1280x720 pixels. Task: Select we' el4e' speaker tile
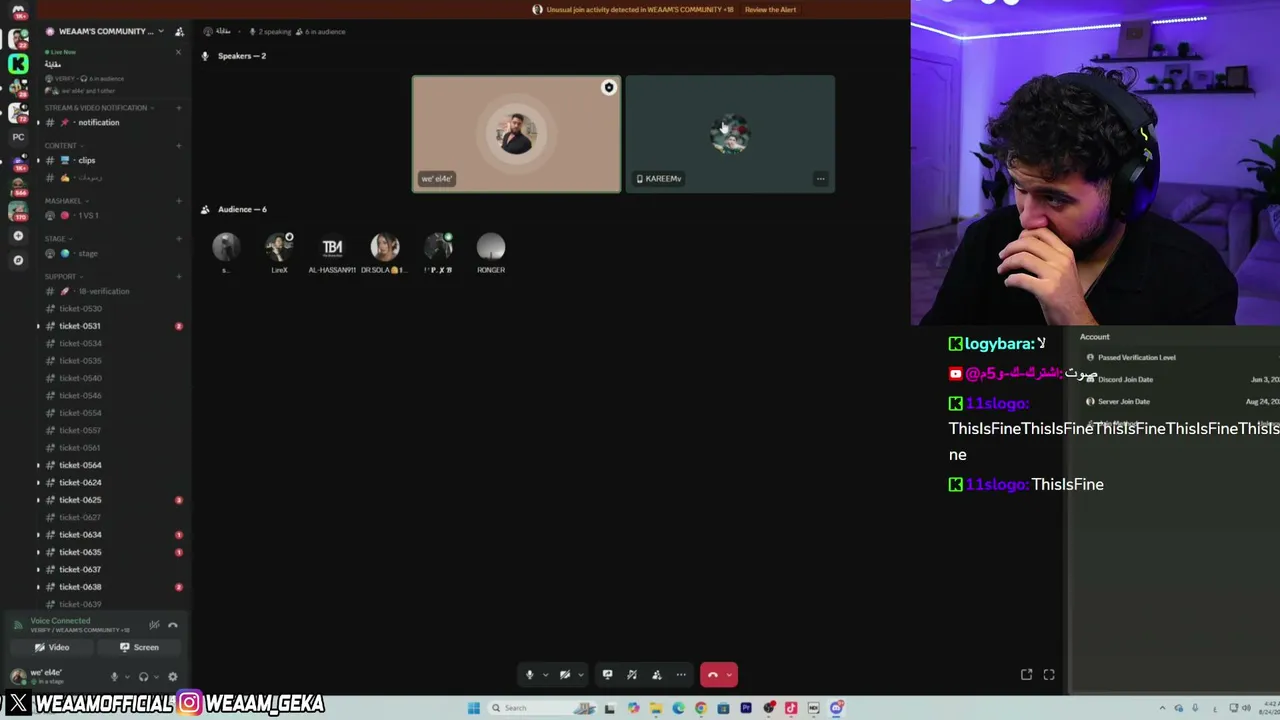tap(516, 134)
